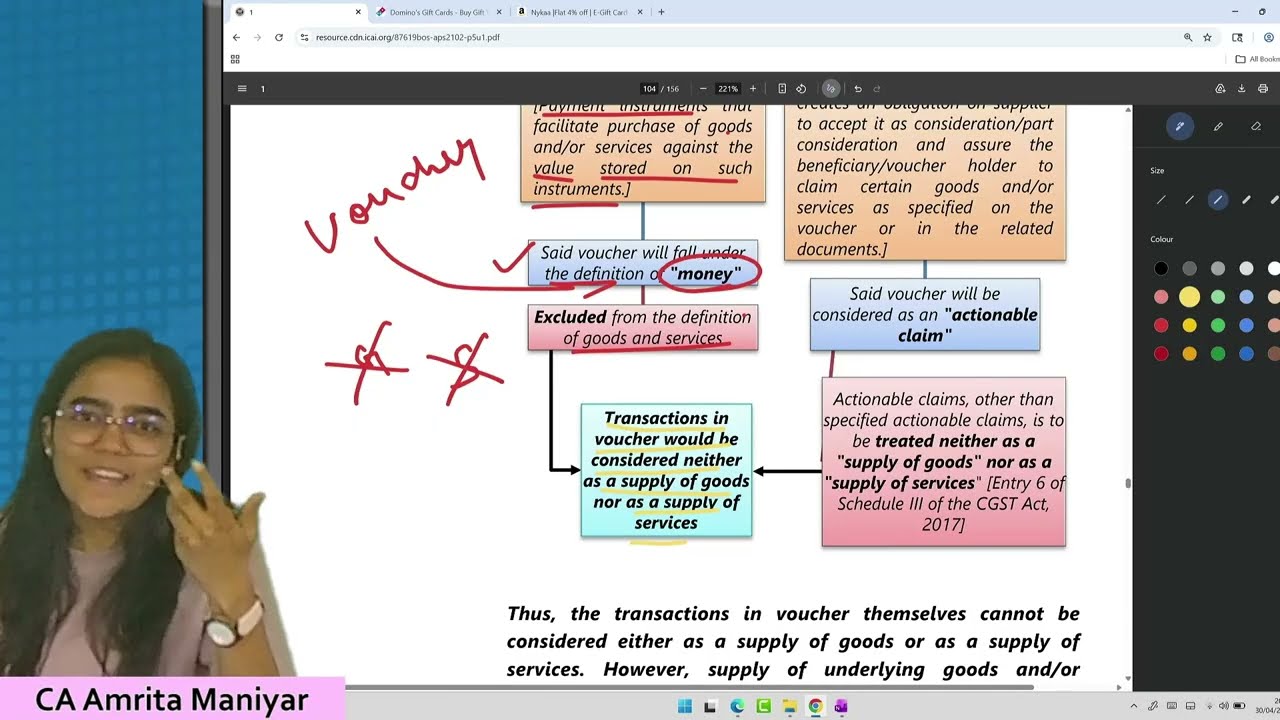
Task: Undo the last annotation
Action: pyautogui.click(x=857, y=88)
